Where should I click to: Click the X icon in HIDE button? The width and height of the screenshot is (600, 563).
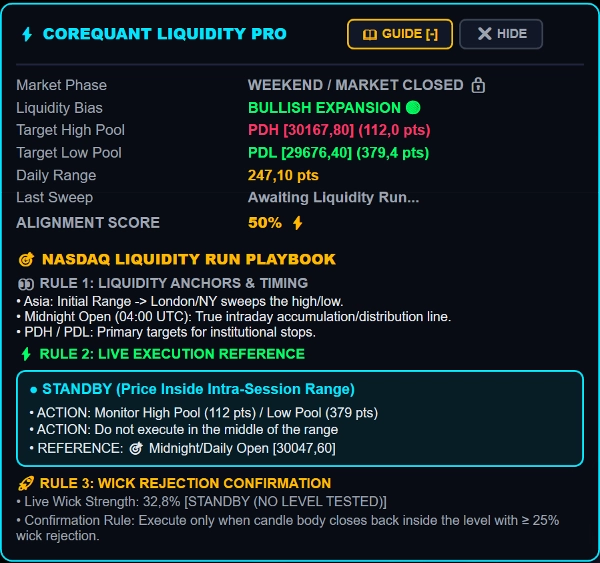pos(484,34)
